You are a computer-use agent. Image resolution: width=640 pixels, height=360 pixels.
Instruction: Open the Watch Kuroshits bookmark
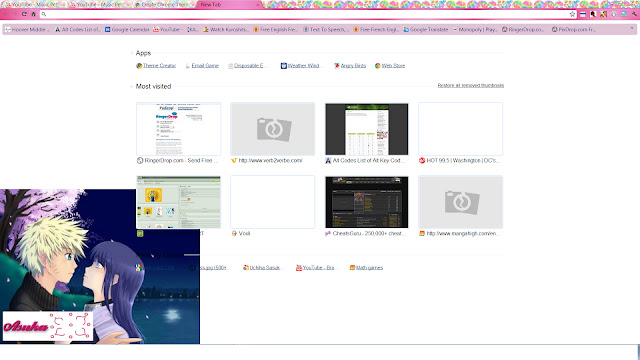coord(226,29)
